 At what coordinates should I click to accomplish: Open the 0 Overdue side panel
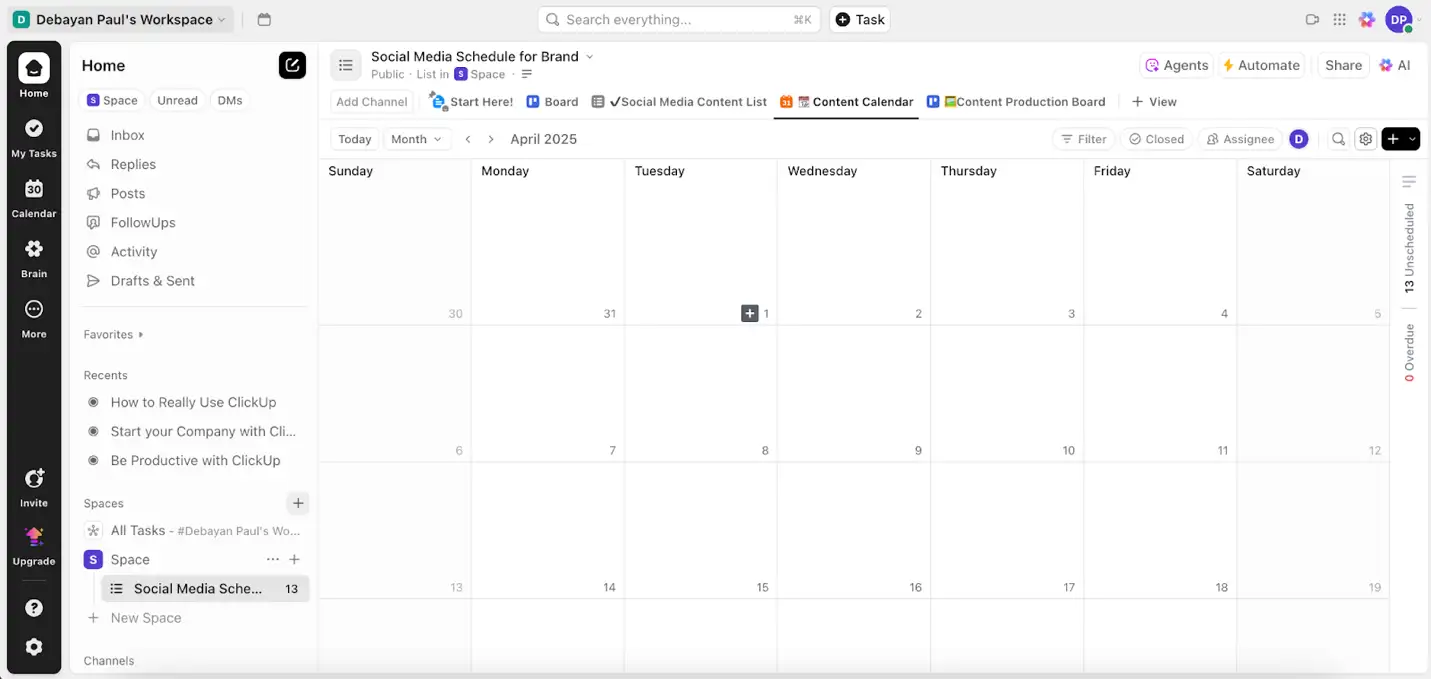1409,352
